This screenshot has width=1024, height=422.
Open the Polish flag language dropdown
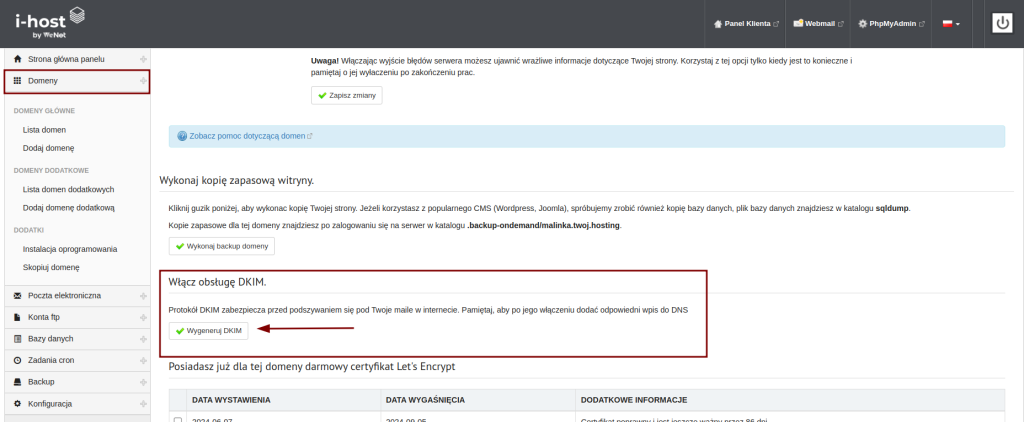[x=951, y=24]
